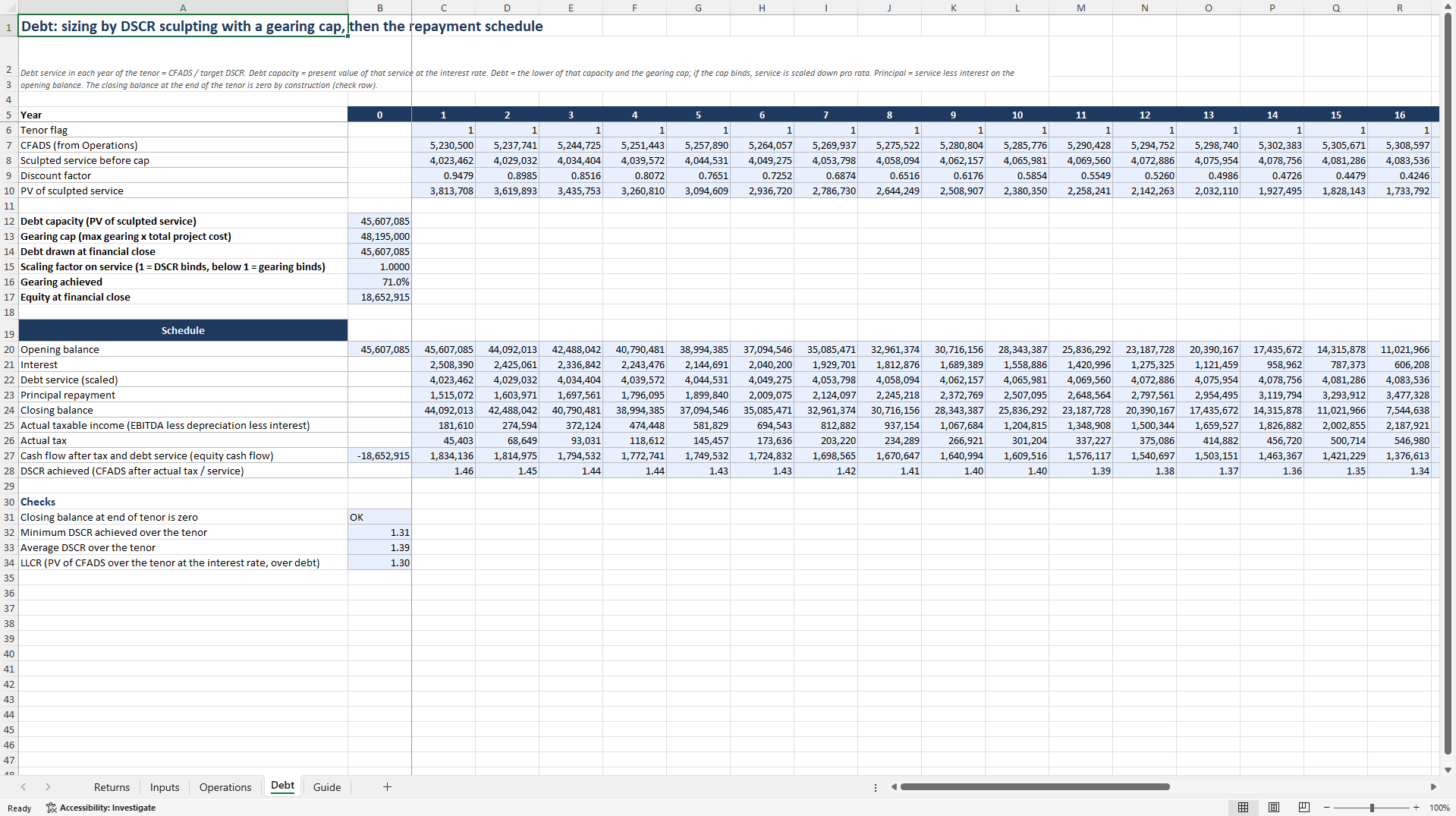
Task: Select Gearing achieved value 71.0%
Action: [x=379, y=282]
